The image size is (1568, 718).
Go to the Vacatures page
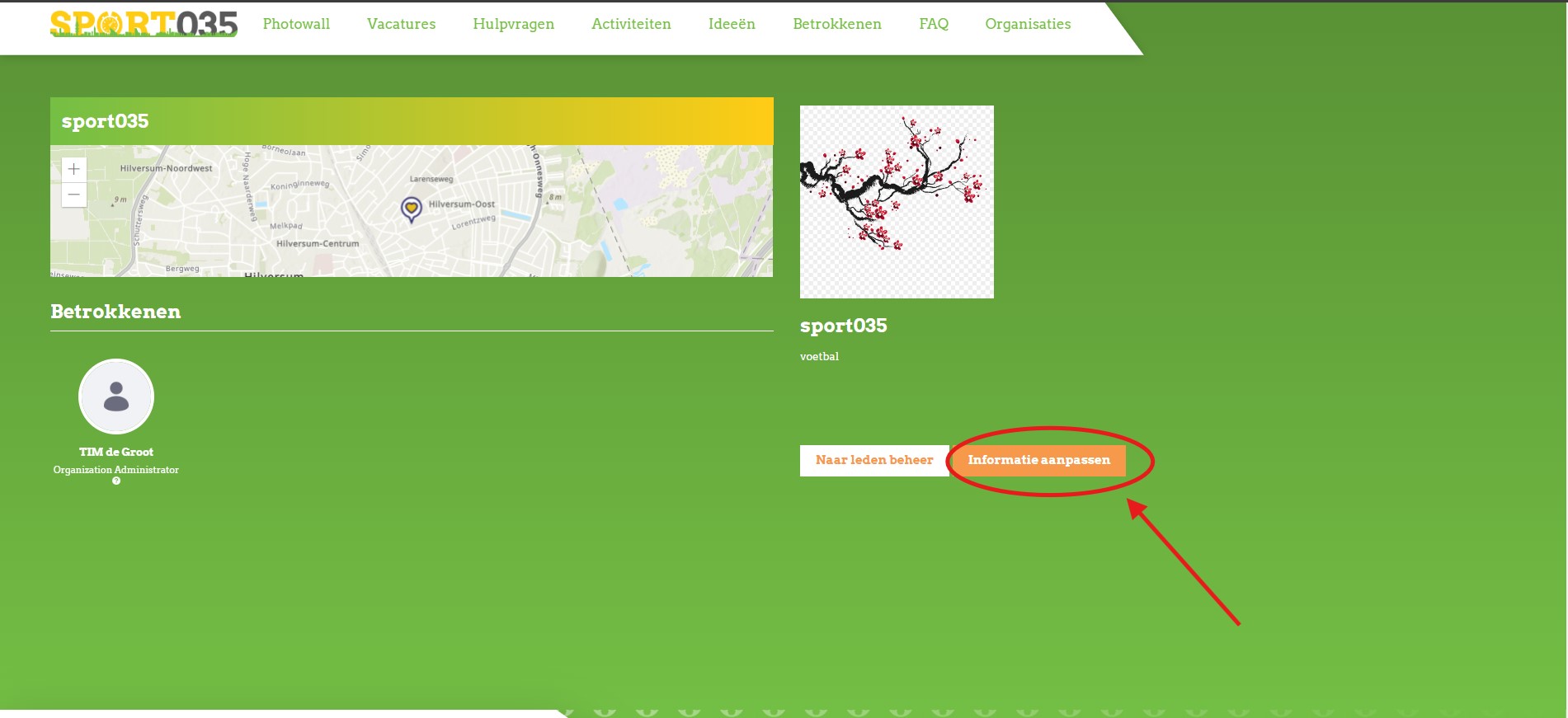(x=401, y=24)
